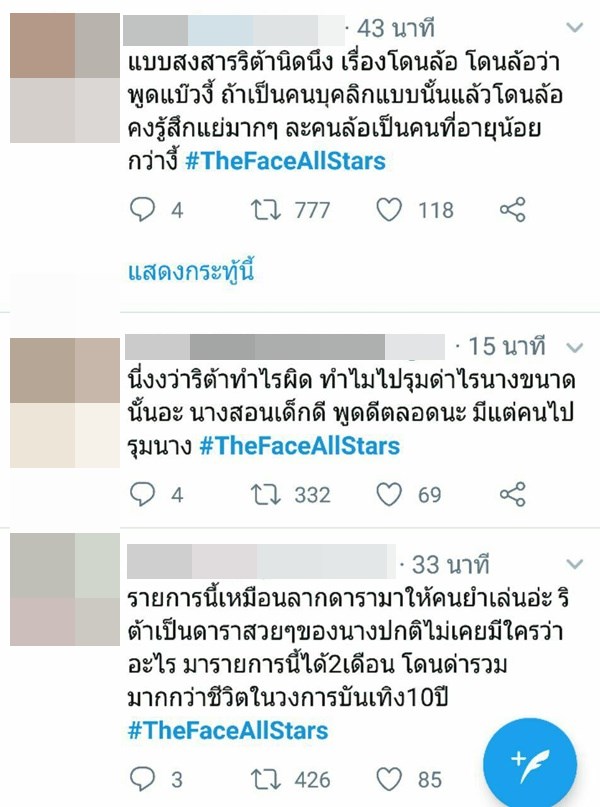This screenshot has height=807, width=600.
Task: Open #TheFaceAllStars hashtag in first tweet
Action: pos(285,161)
